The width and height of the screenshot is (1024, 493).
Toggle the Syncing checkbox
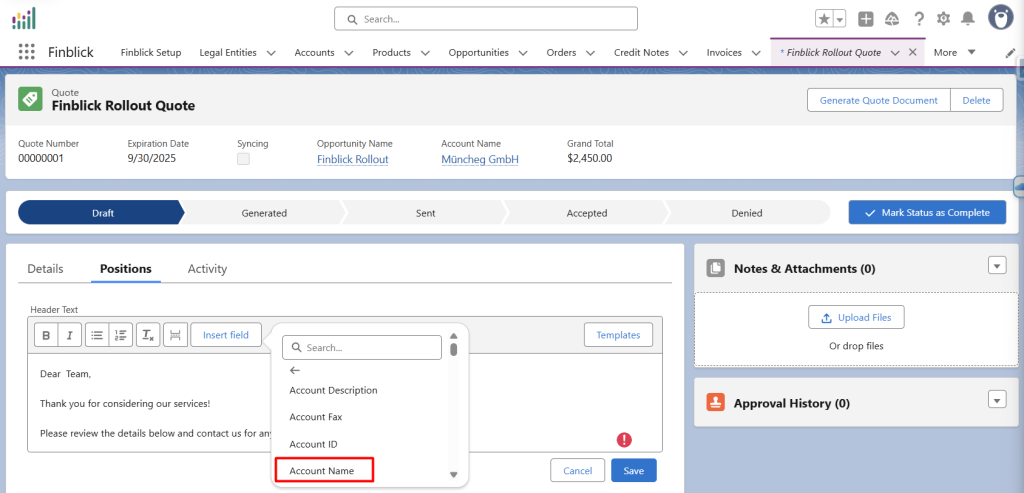pos(243,159)
